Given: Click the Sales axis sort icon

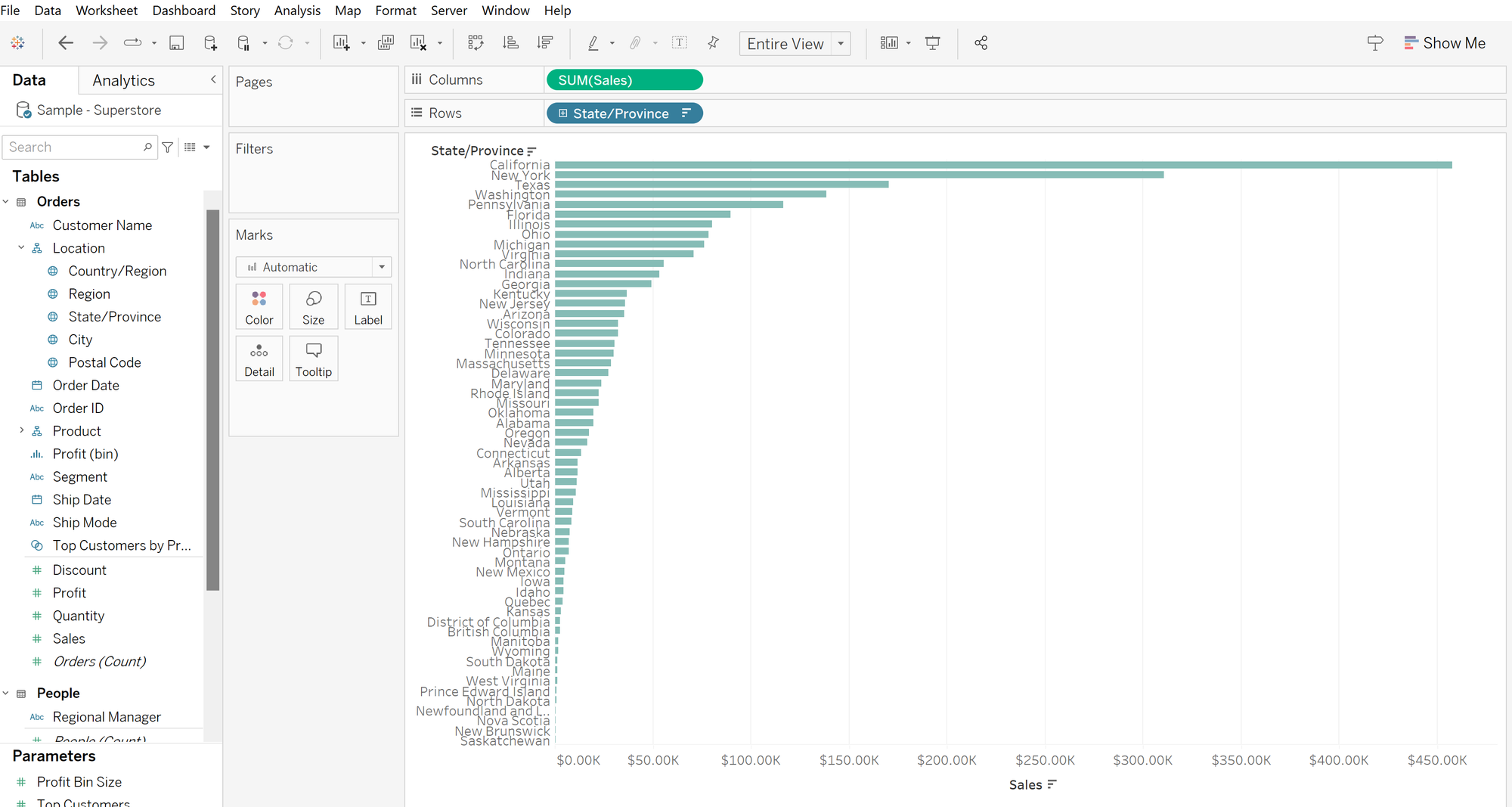Looking at the screenshot, I should [x=1052, y=784].
